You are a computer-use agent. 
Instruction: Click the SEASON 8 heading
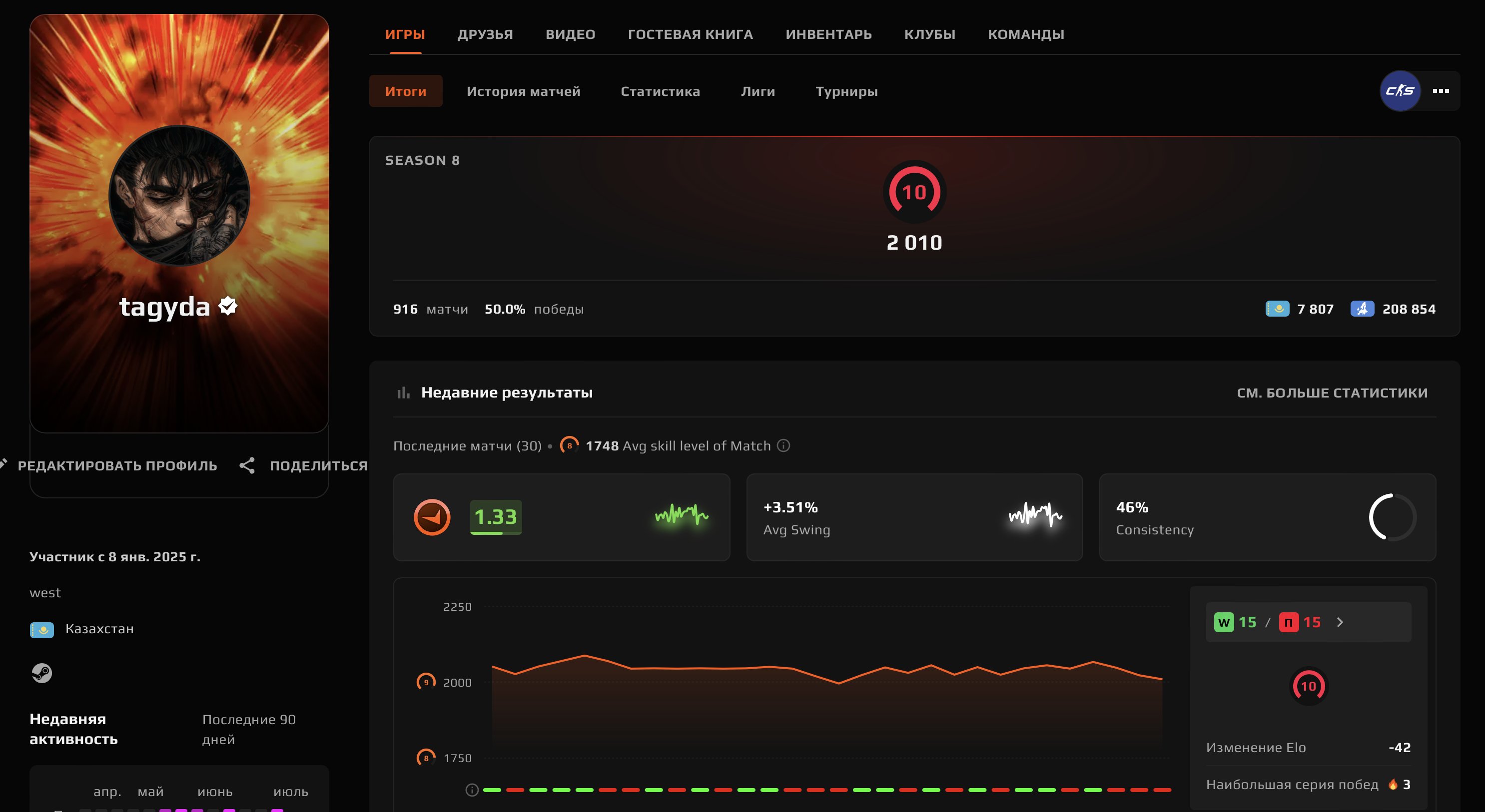422,160
